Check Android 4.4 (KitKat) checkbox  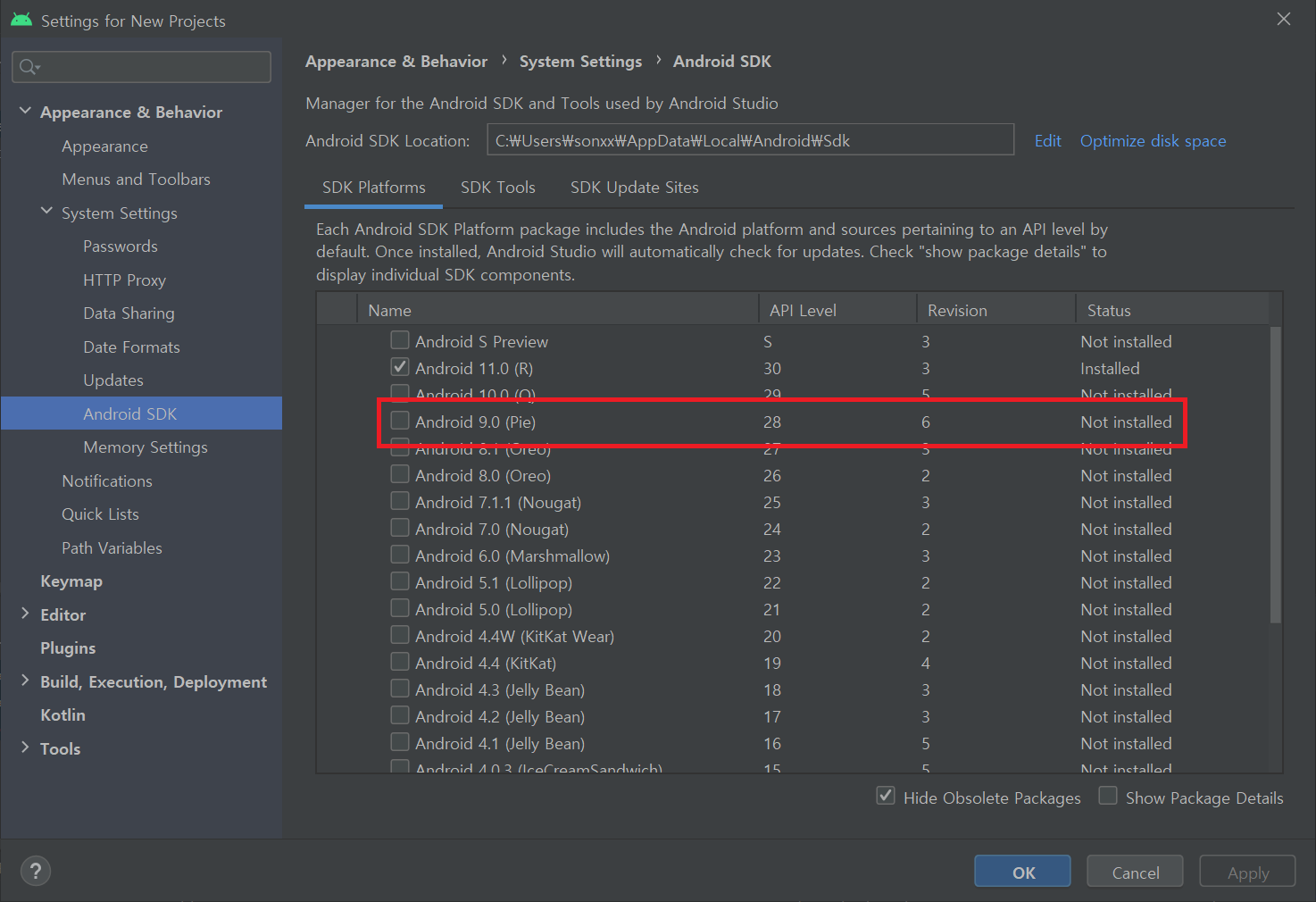click(x=400, y=662)
